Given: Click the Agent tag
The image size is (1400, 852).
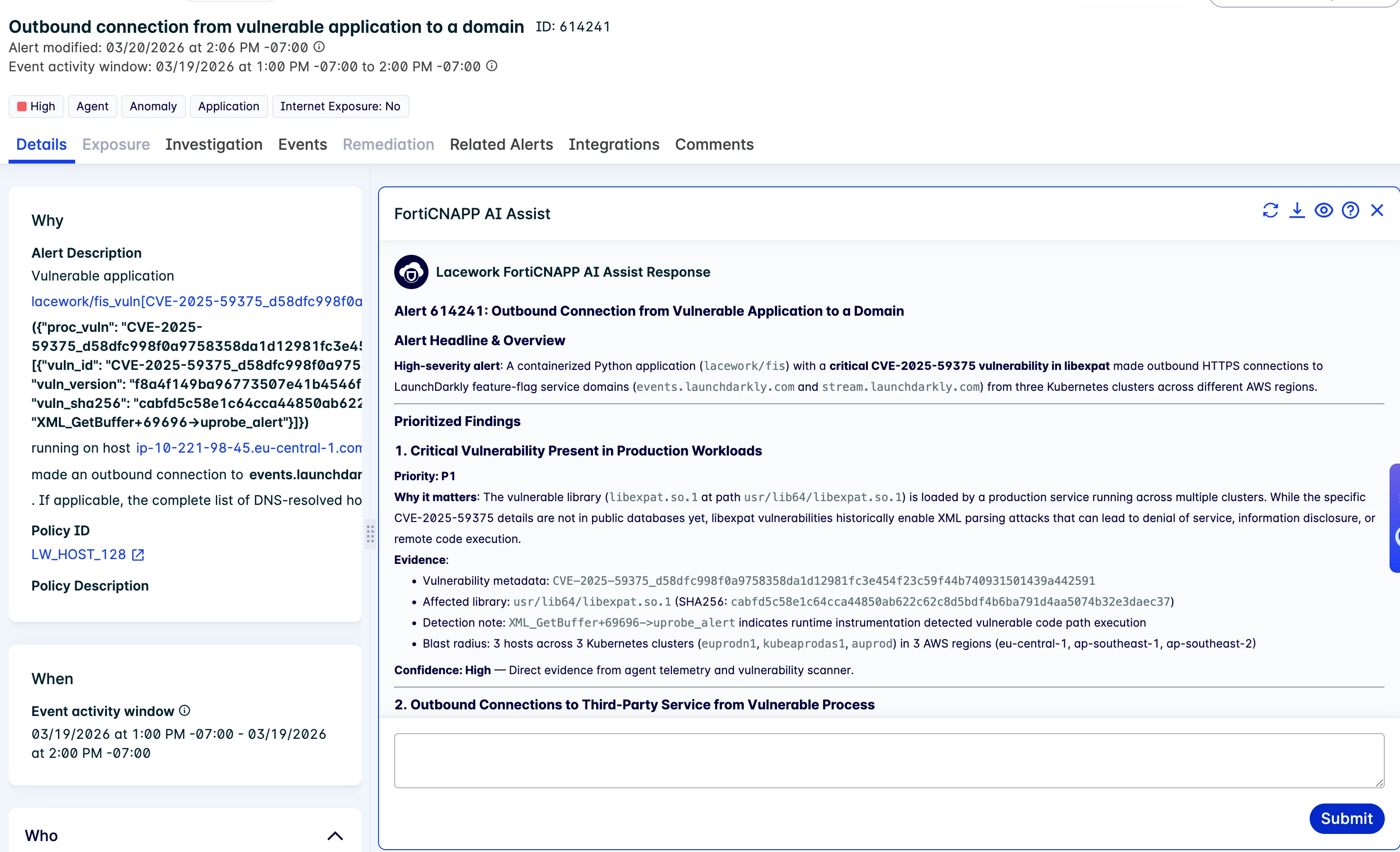Looking at the screenshot, I should pos(93,106).
